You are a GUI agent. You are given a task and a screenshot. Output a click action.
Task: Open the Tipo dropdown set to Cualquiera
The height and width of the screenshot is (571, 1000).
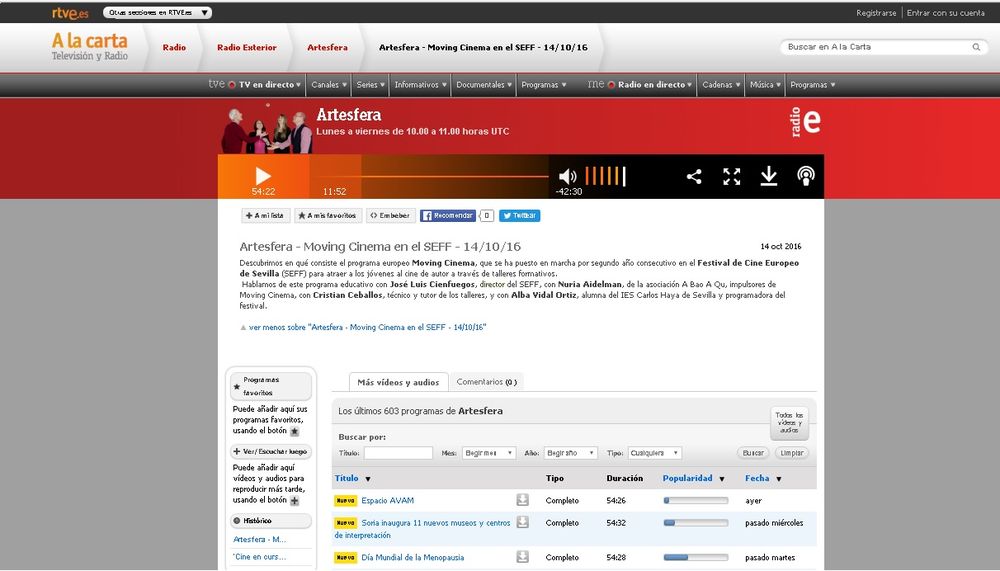coord(655,453)
